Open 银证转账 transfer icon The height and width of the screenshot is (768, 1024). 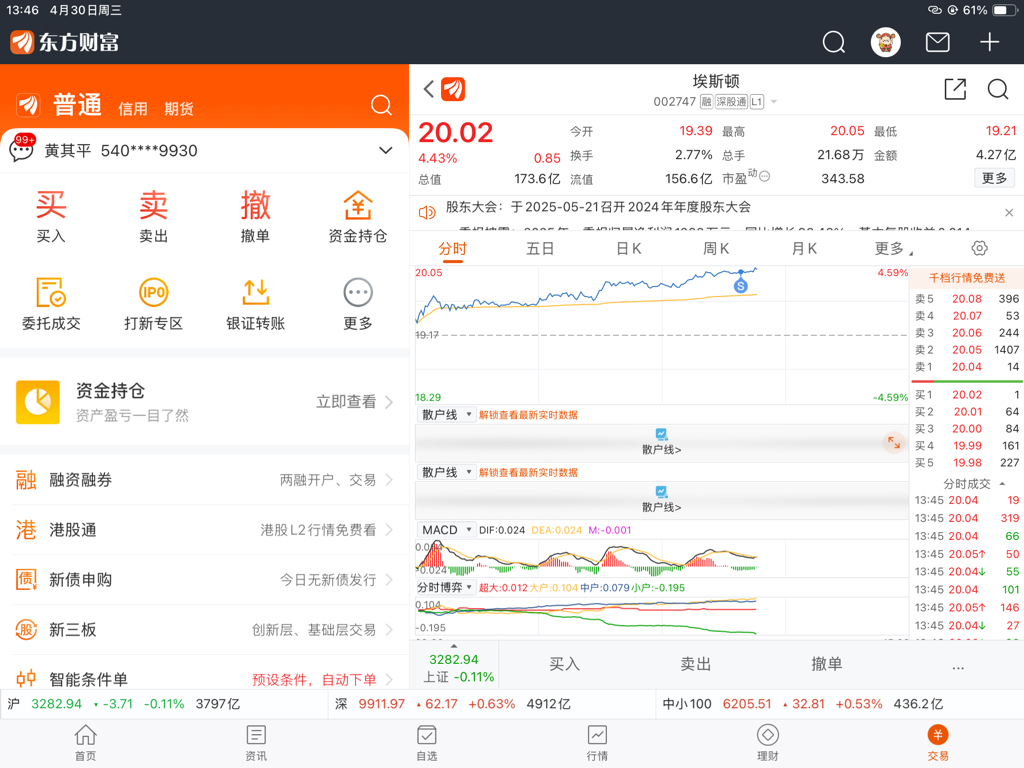pyautogui.click(x=255, y=304)
